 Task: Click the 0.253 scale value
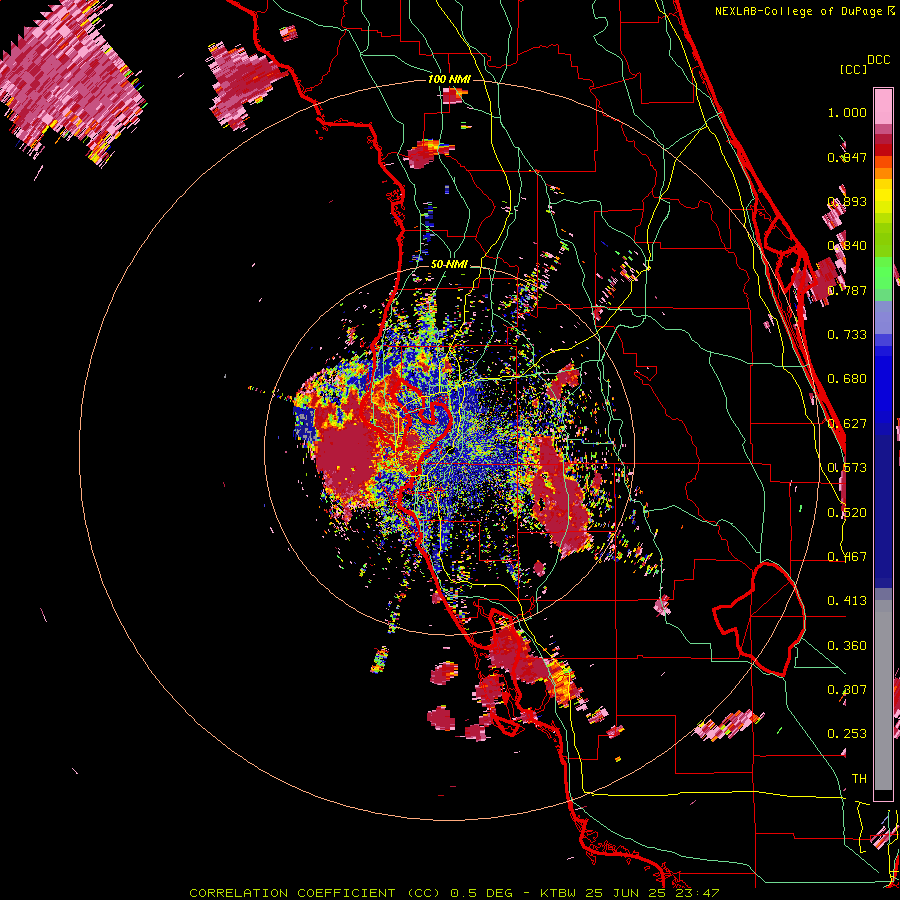[x=847, y=734]
